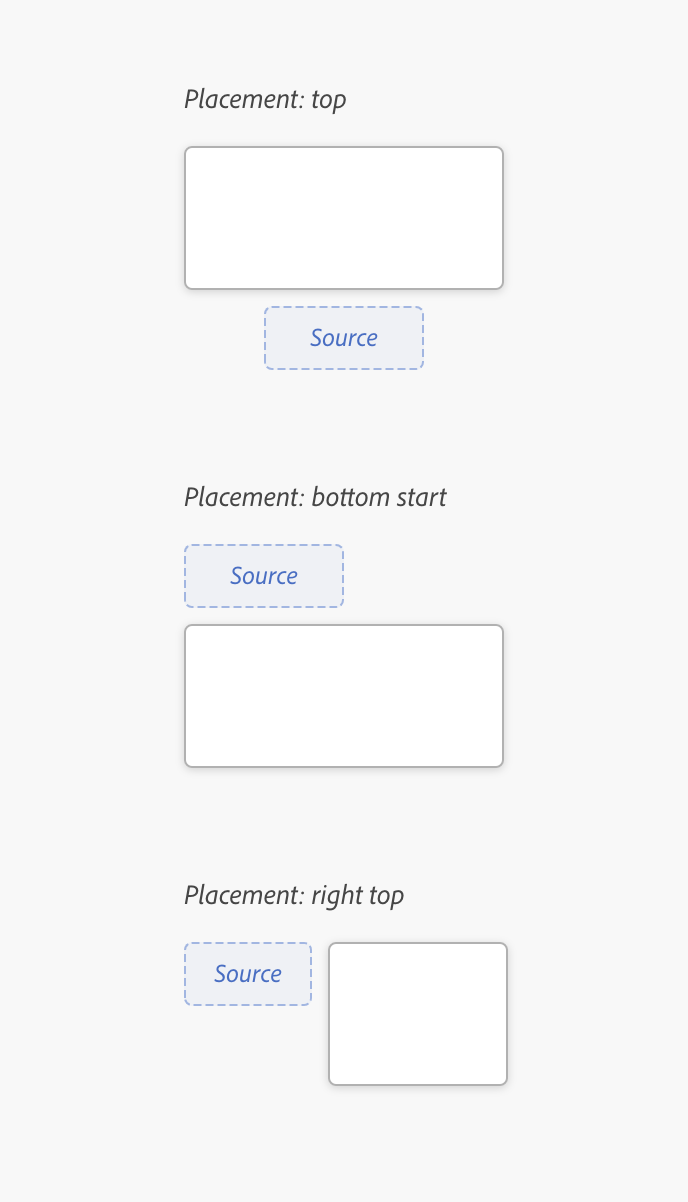688x1202 pixels.
Task: Focus the popover panel in the top example
Action: (344, 218)
